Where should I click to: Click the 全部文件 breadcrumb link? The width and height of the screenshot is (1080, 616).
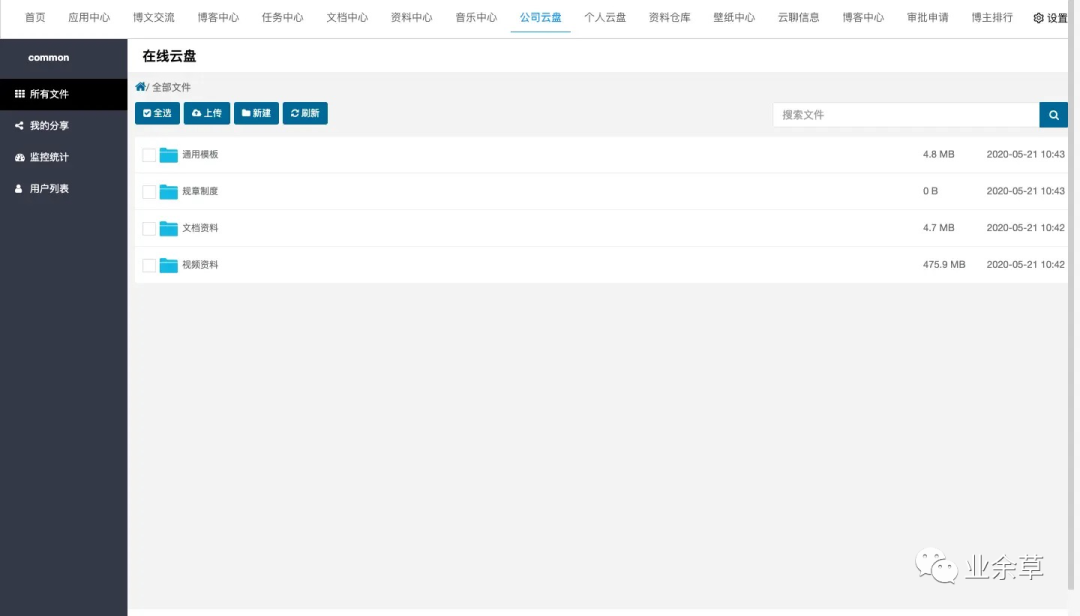click(172, 88)
